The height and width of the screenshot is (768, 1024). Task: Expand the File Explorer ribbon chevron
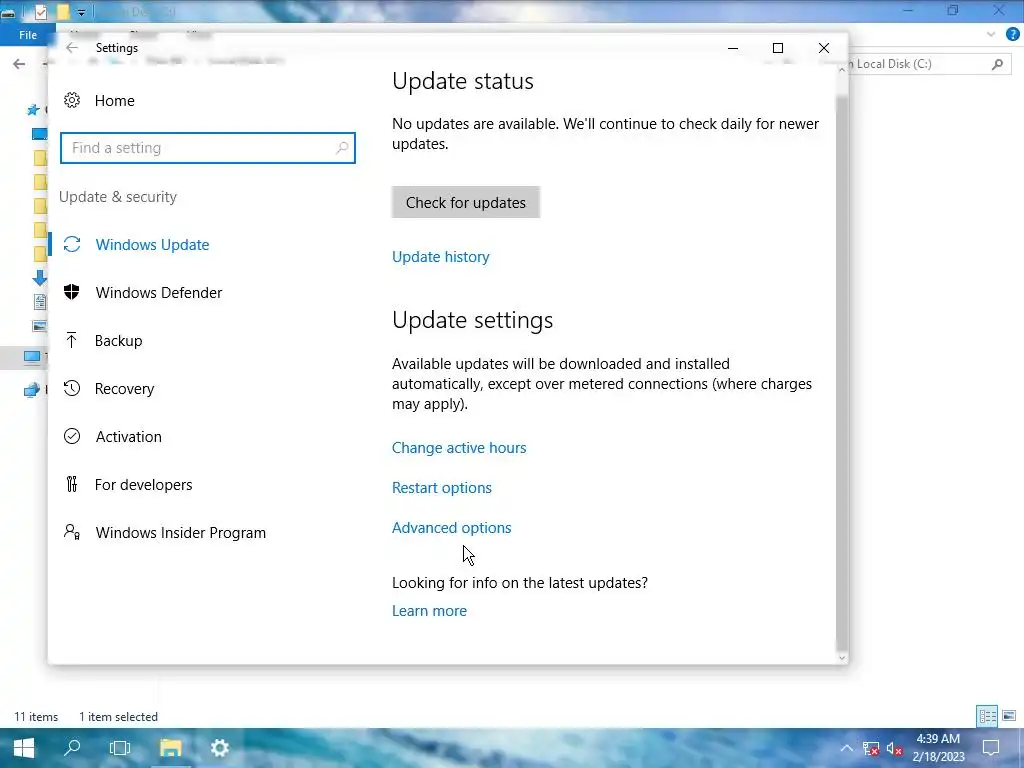pos(991,35)
